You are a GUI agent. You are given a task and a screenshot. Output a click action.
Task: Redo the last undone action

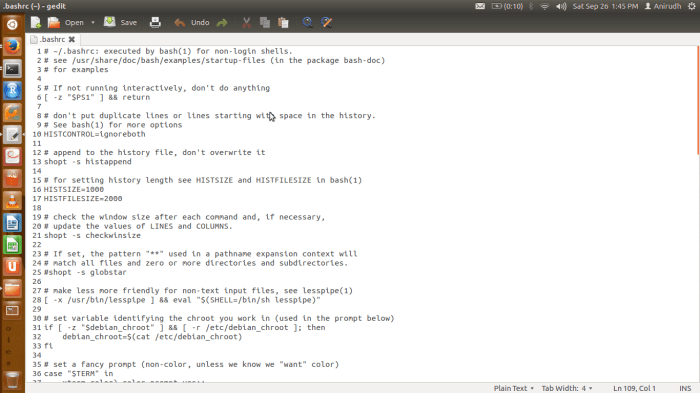[222, 22]
